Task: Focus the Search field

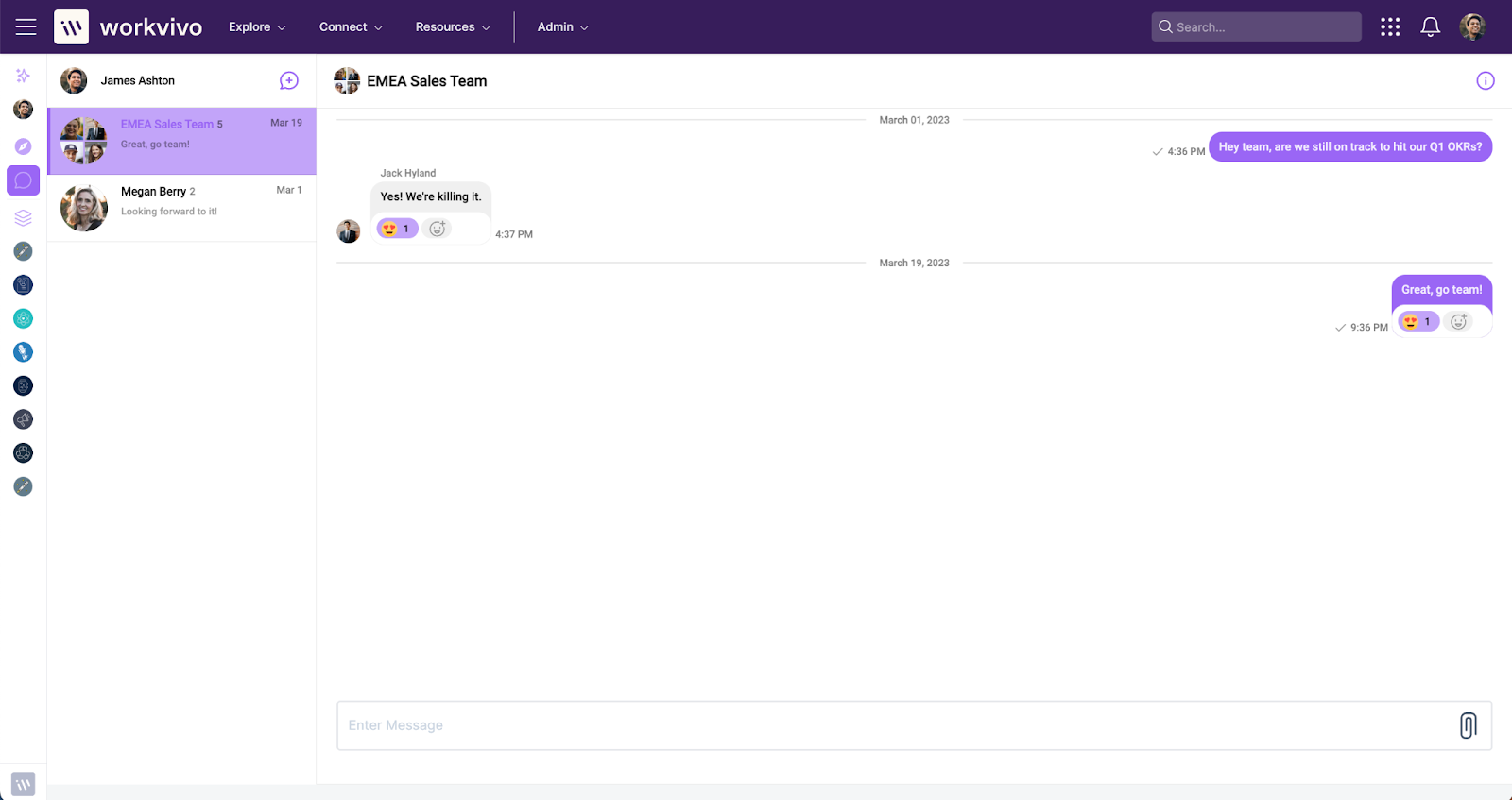Action: tap(1256, 27)
